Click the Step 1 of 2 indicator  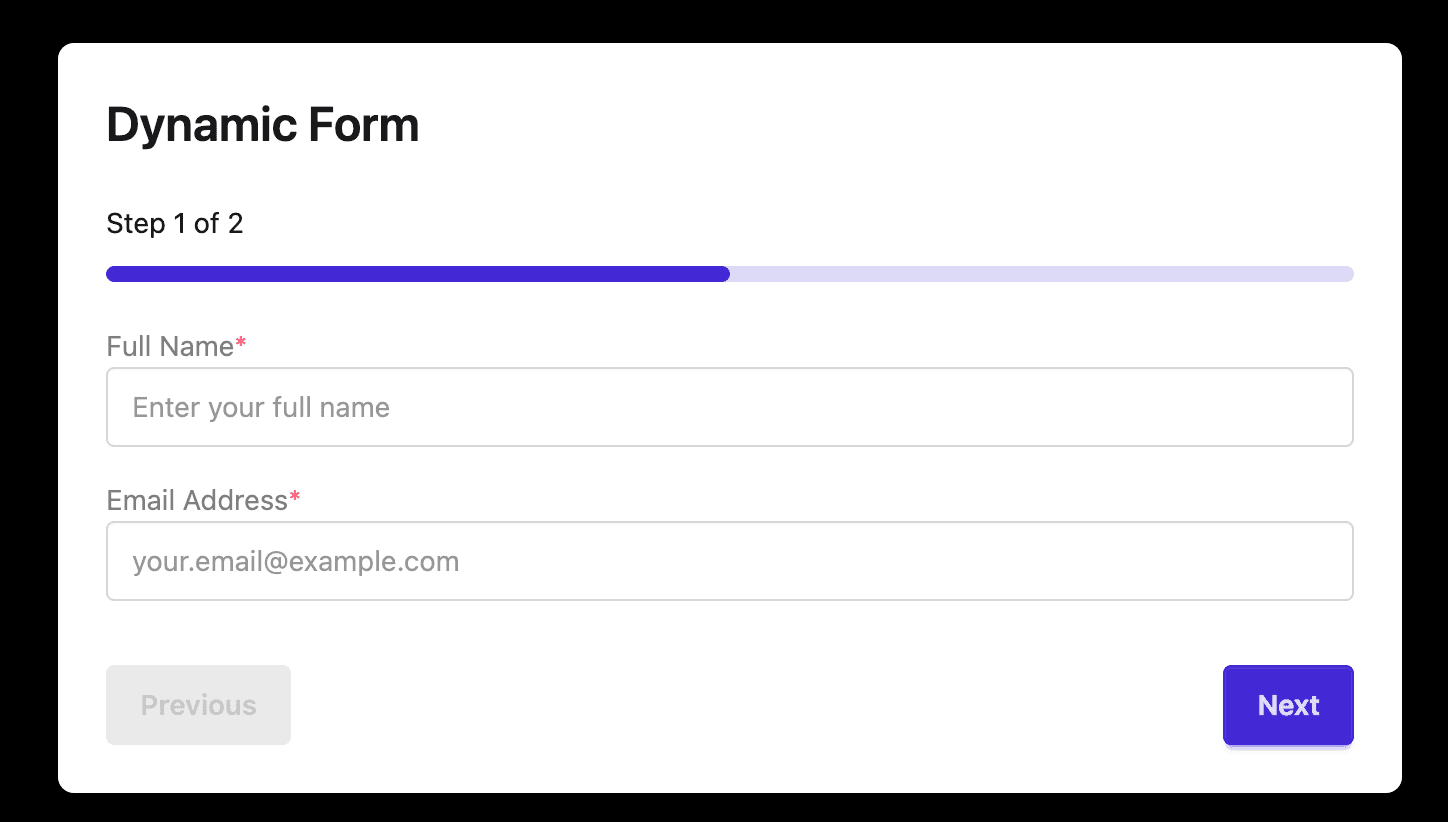tap(175, 223)
